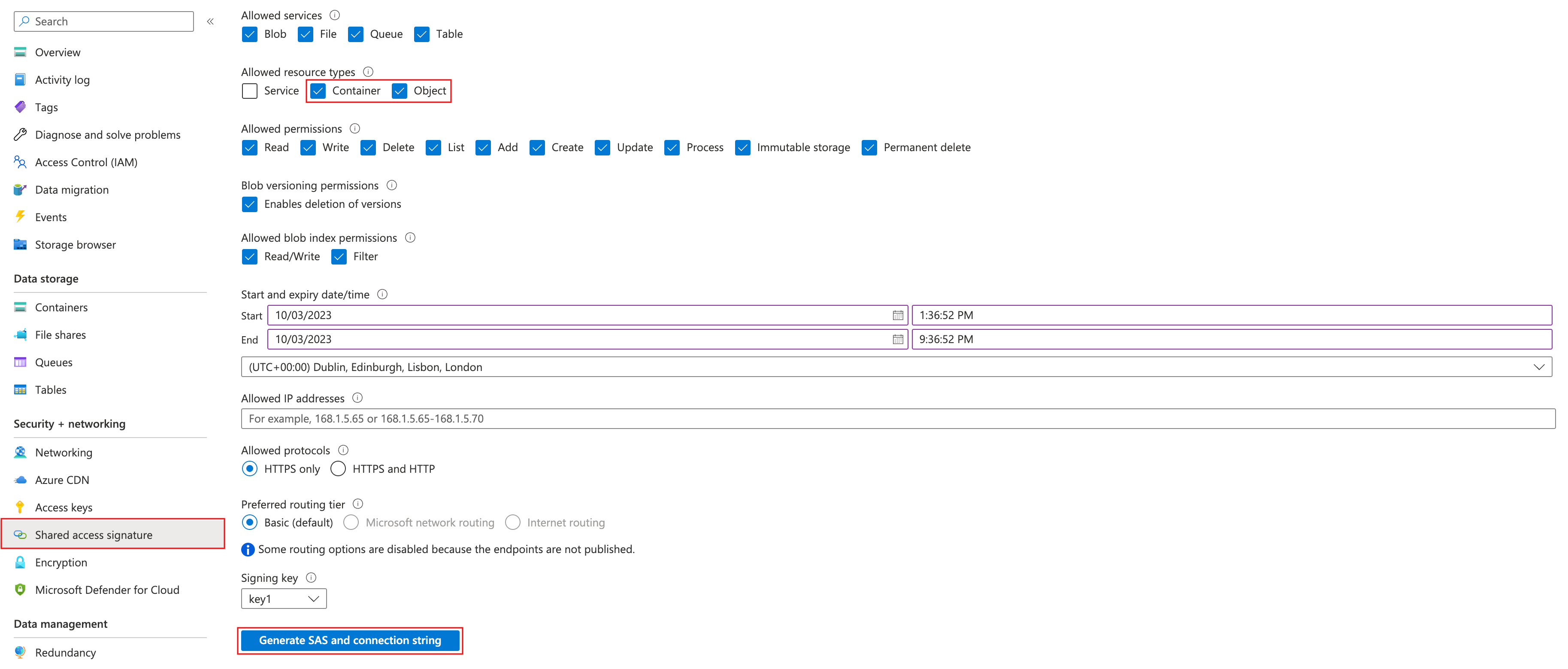Open the Start date calendar picker
The image size is (1568, 669).
tap(897, 316)
